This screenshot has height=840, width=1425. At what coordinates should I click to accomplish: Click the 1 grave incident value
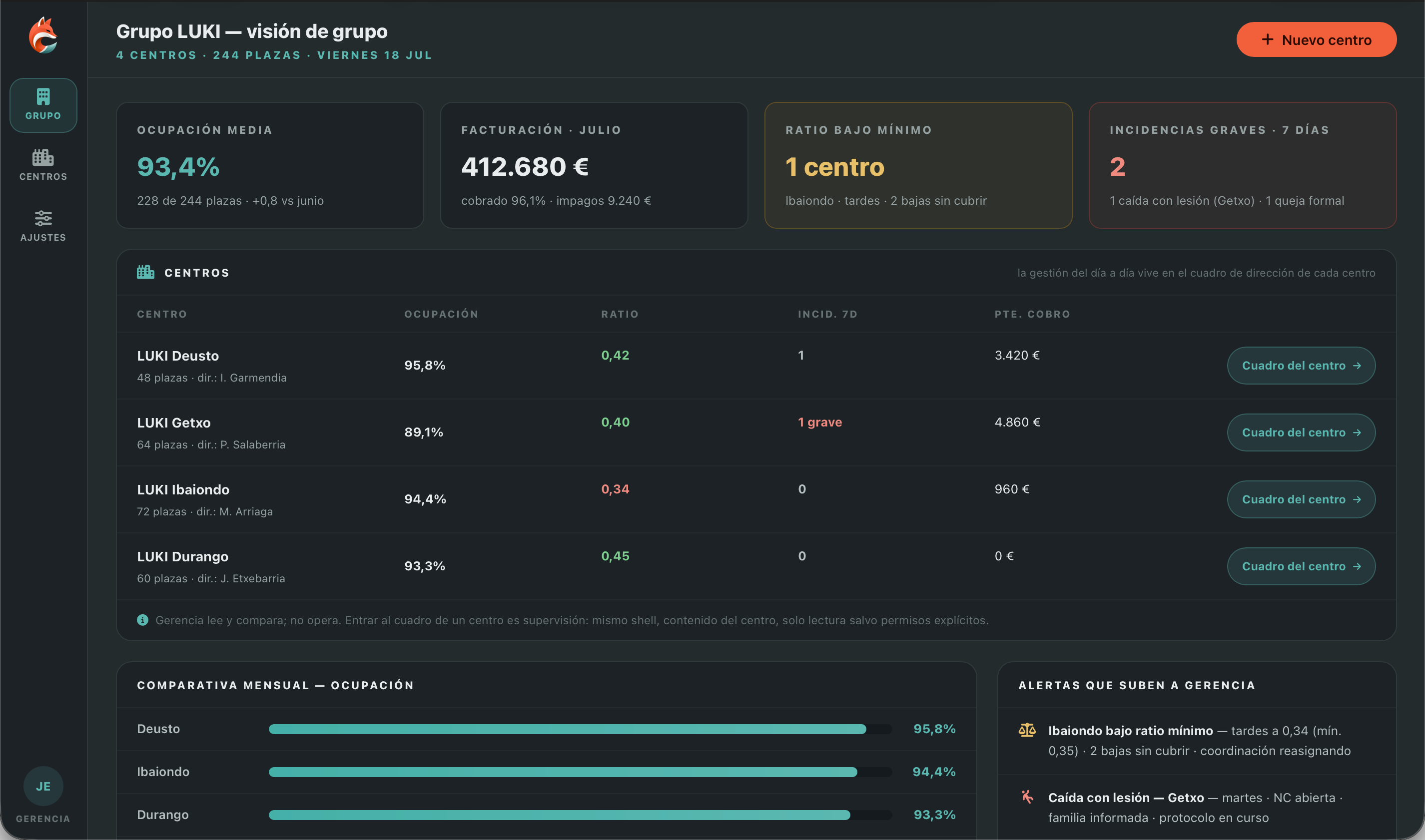[x=820, y=422]
